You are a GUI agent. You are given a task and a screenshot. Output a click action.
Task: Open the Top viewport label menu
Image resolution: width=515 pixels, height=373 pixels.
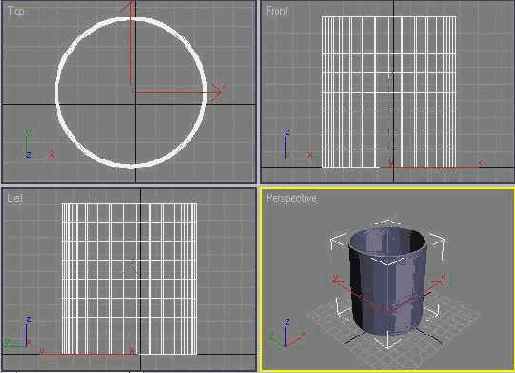[16, 11]
